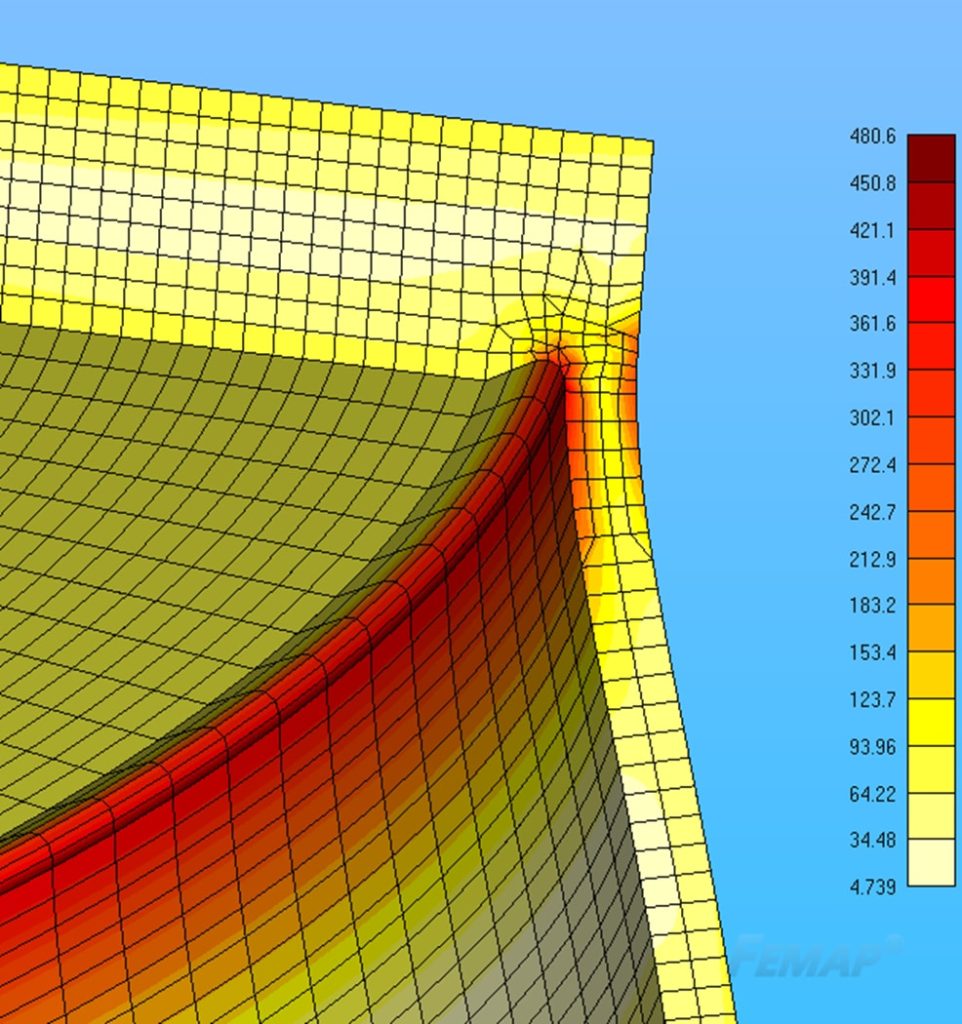Pick the 153.4 legend label
Viewport: 962px width, 1024px height.
(873, 653)
